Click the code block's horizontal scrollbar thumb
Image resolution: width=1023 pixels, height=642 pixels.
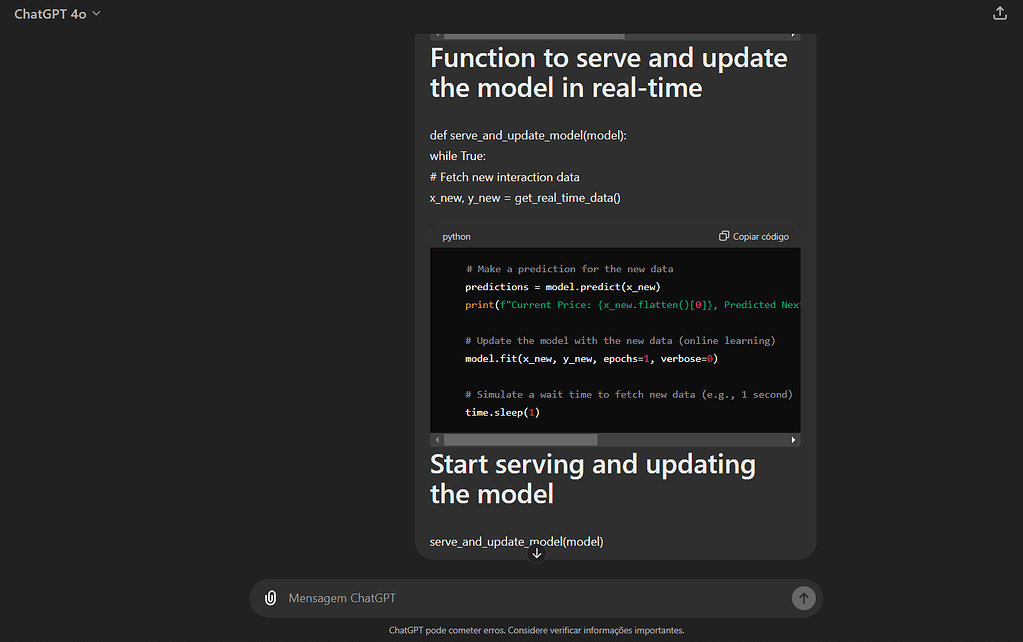click(521, 440)
